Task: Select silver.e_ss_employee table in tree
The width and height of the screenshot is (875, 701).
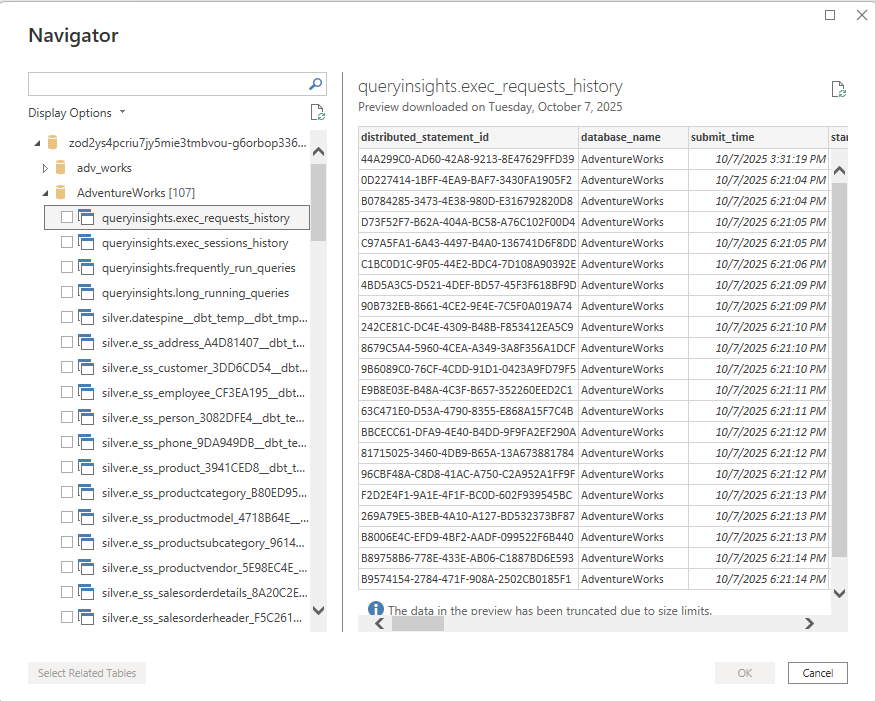Action: [204, 393]
